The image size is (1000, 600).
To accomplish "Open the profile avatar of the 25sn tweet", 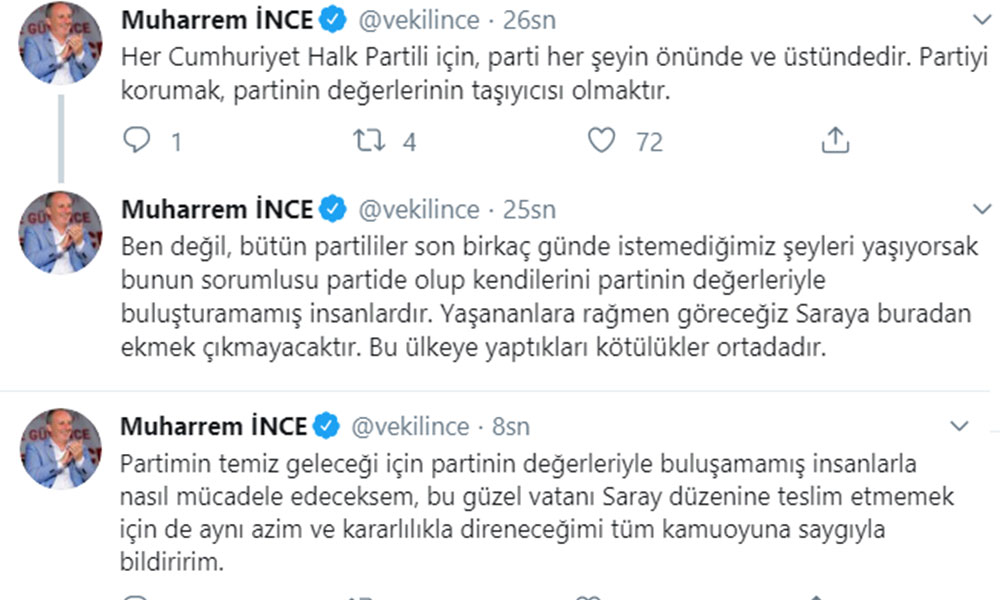I will point(61,233).
